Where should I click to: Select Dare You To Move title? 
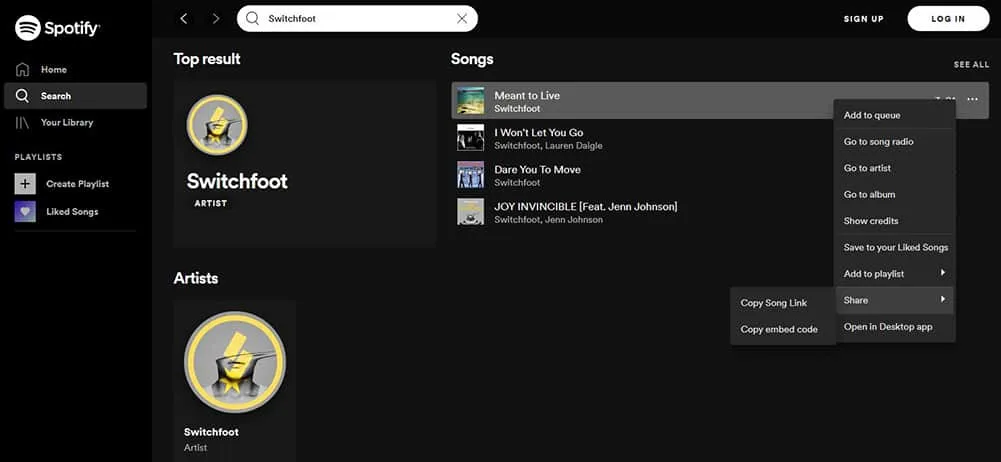coord(538,170)
